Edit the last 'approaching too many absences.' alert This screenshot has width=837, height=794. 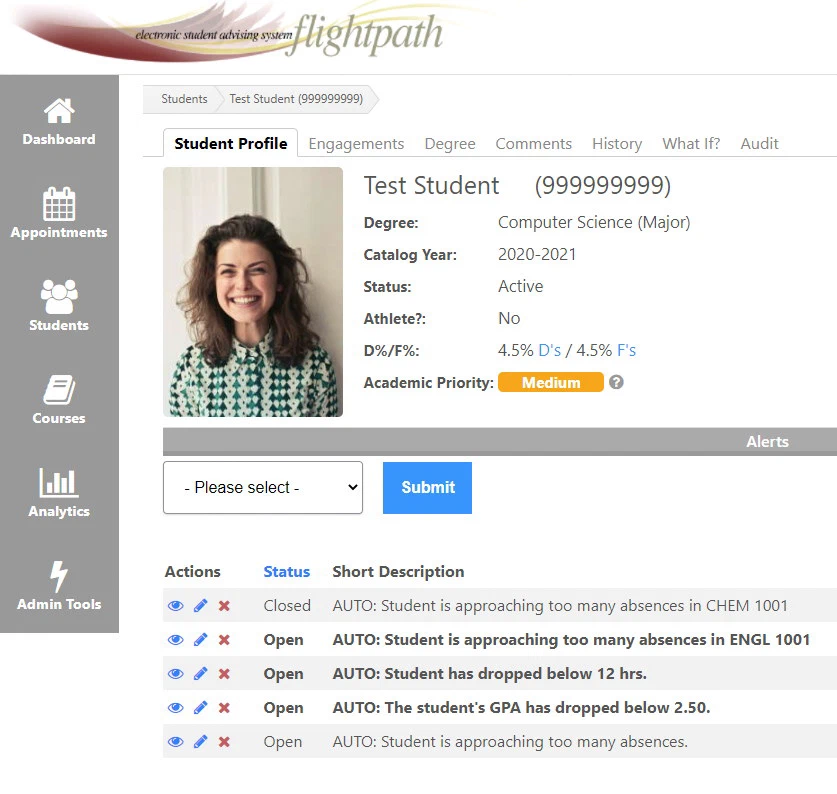pos(201,742)
